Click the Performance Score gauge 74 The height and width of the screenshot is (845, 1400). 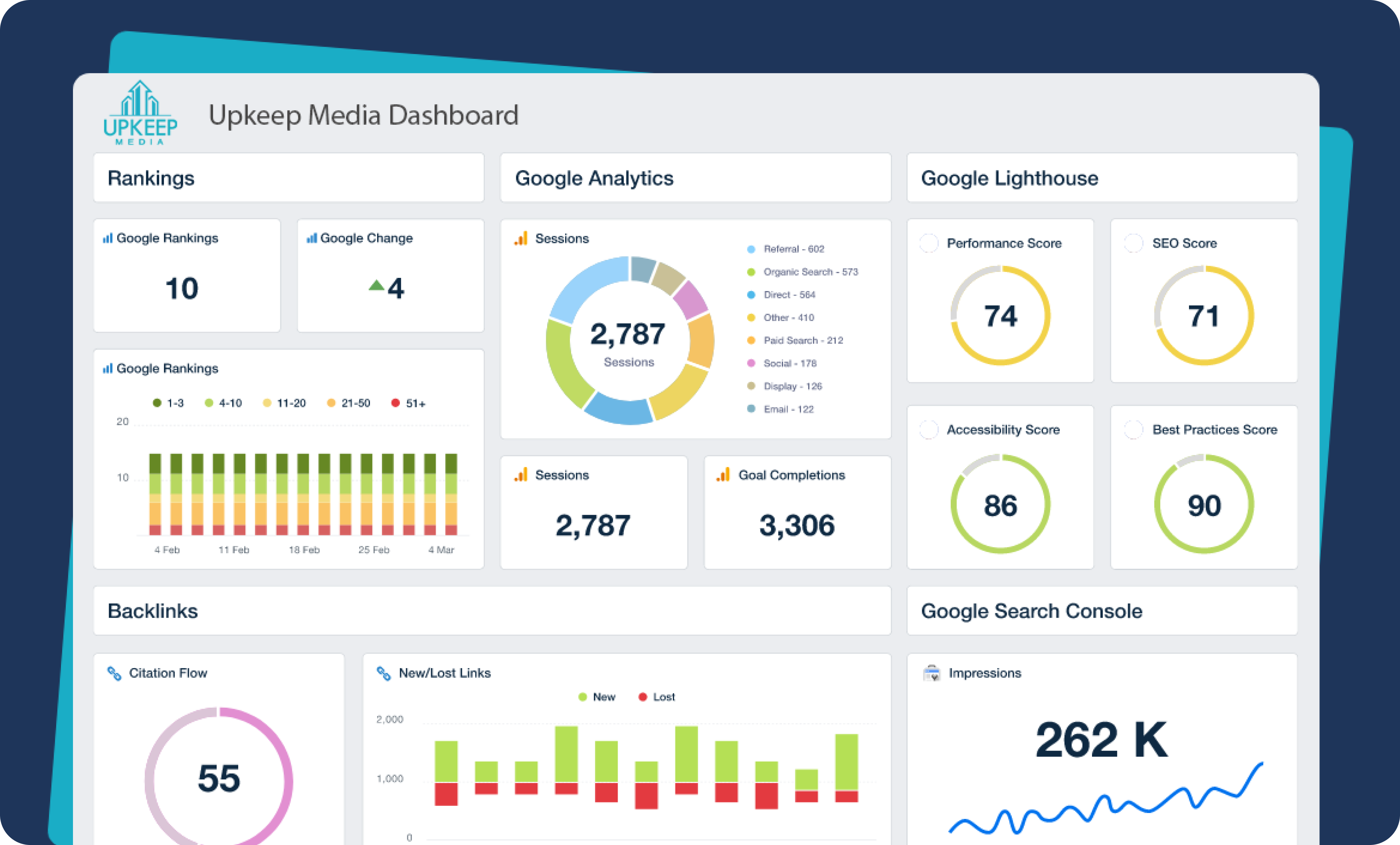click(1001, 316)
